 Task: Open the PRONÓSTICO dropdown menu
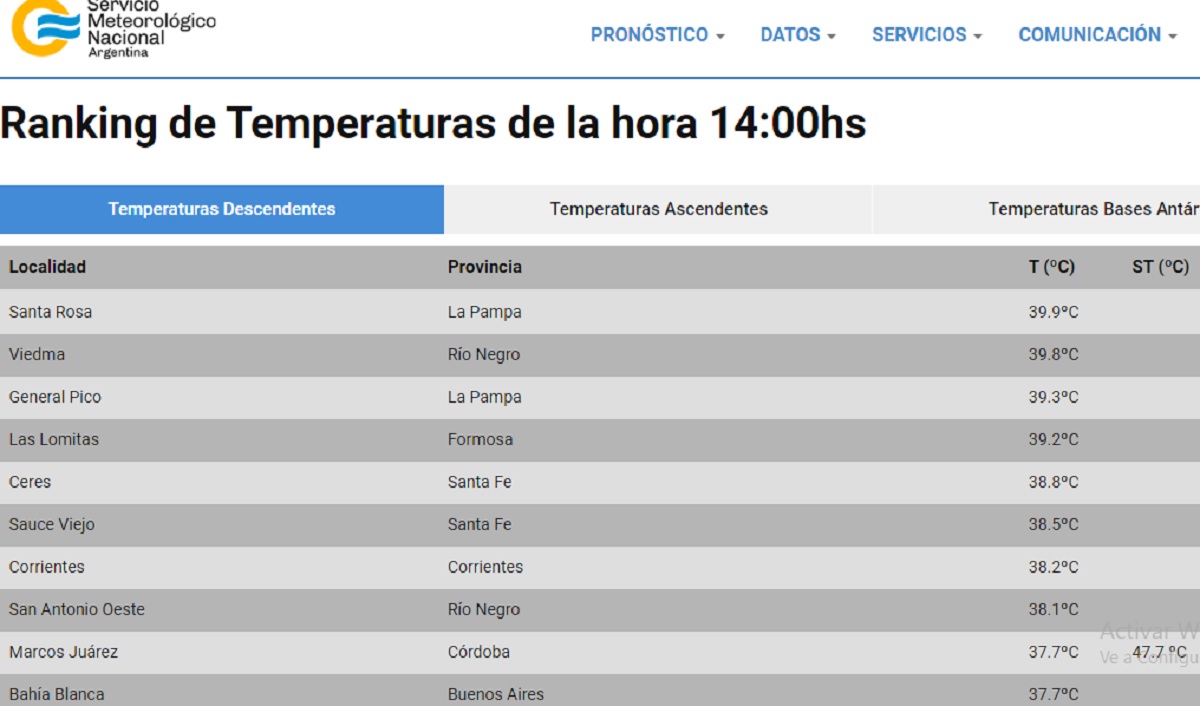(x=657, y=35)
